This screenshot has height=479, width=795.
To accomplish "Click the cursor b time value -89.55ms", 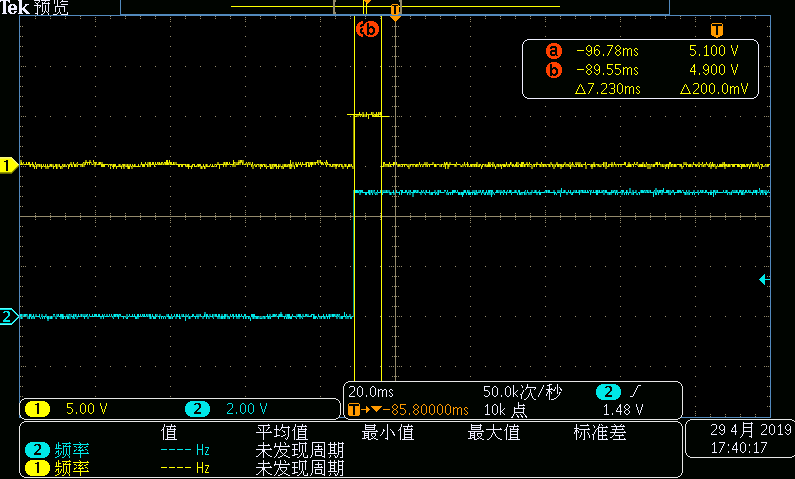I will (x=607, y=70).
